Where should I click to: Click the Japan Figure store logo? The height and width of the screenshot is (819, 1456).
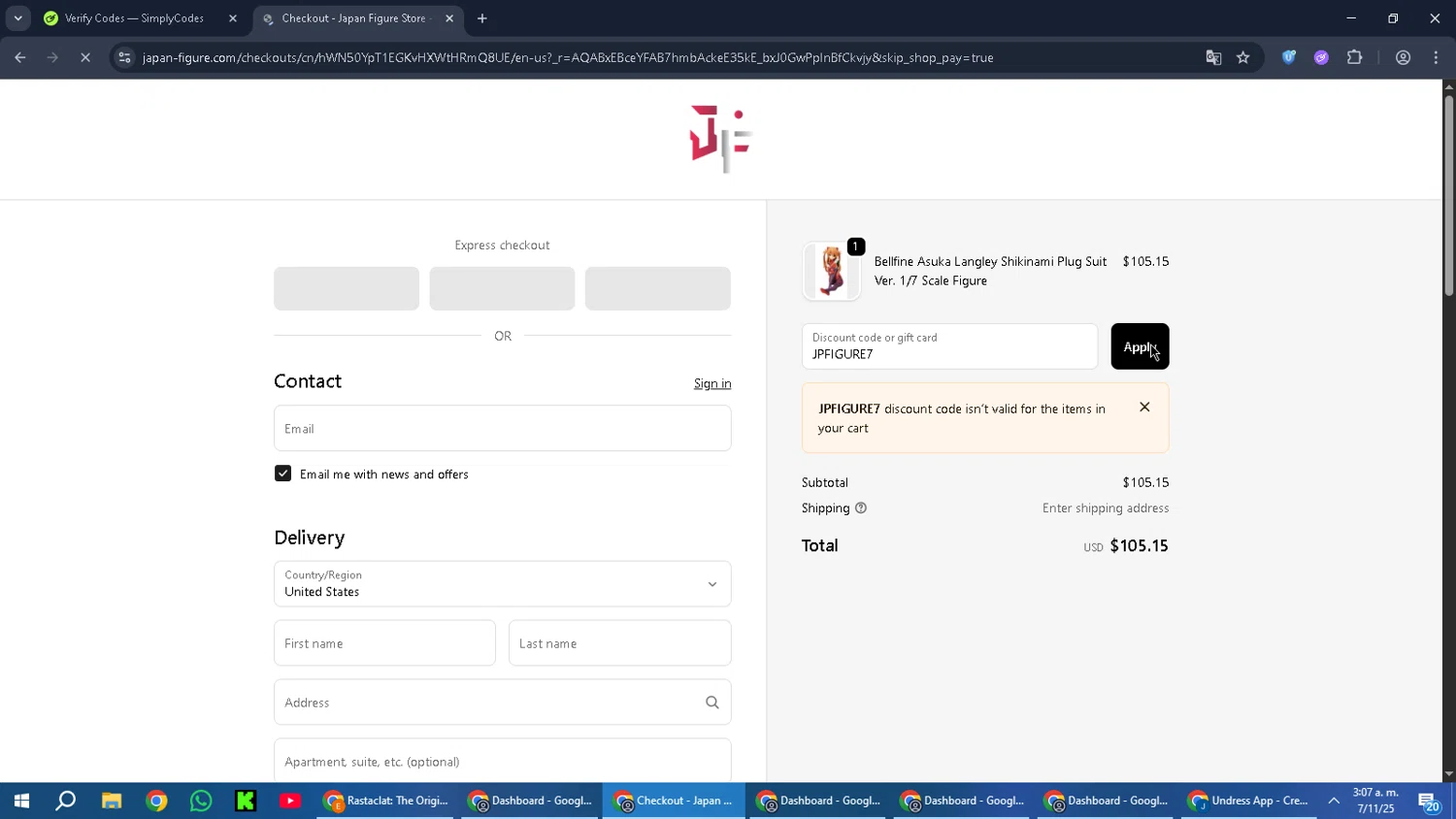(720, 139)
